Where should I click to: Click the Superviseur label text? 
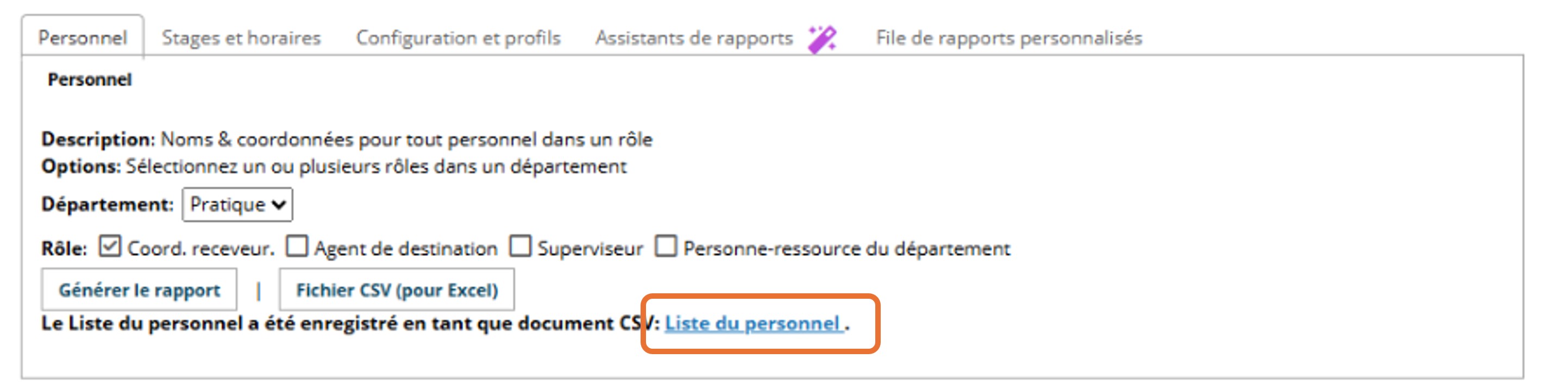(x=589, y=249)
